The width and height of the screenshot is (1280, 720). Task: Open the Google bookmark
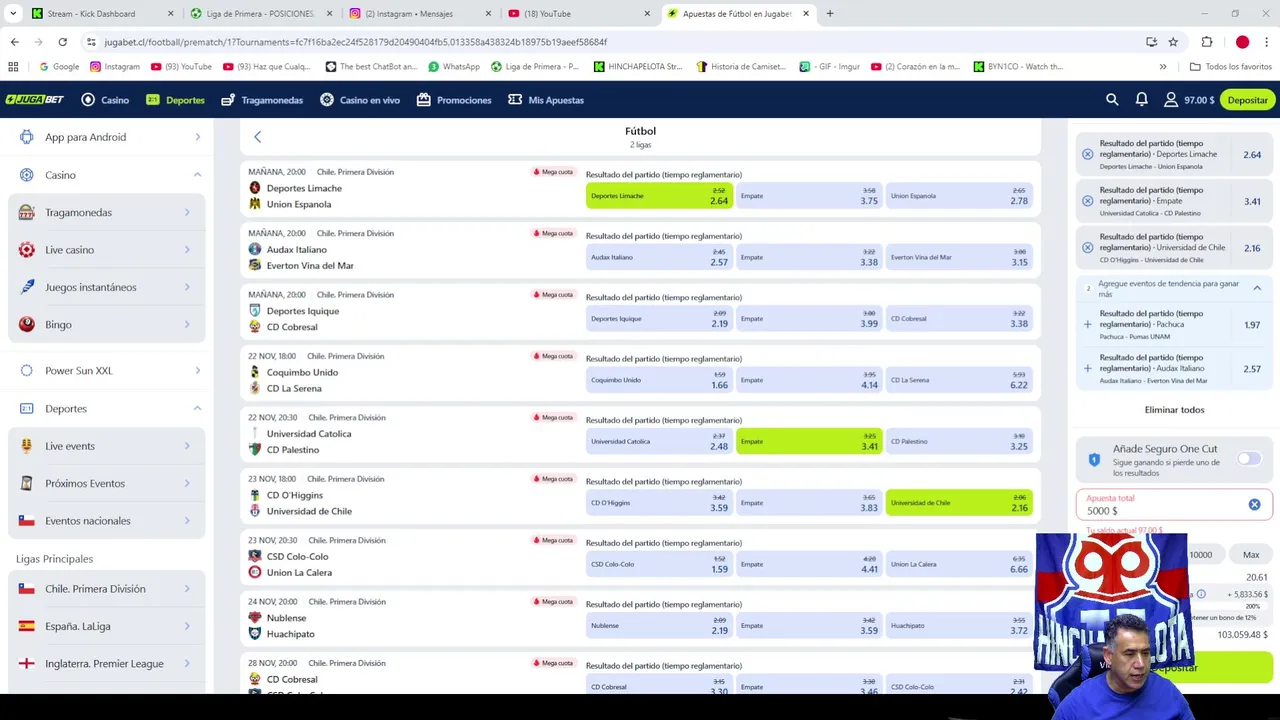(x=59, y=67)
